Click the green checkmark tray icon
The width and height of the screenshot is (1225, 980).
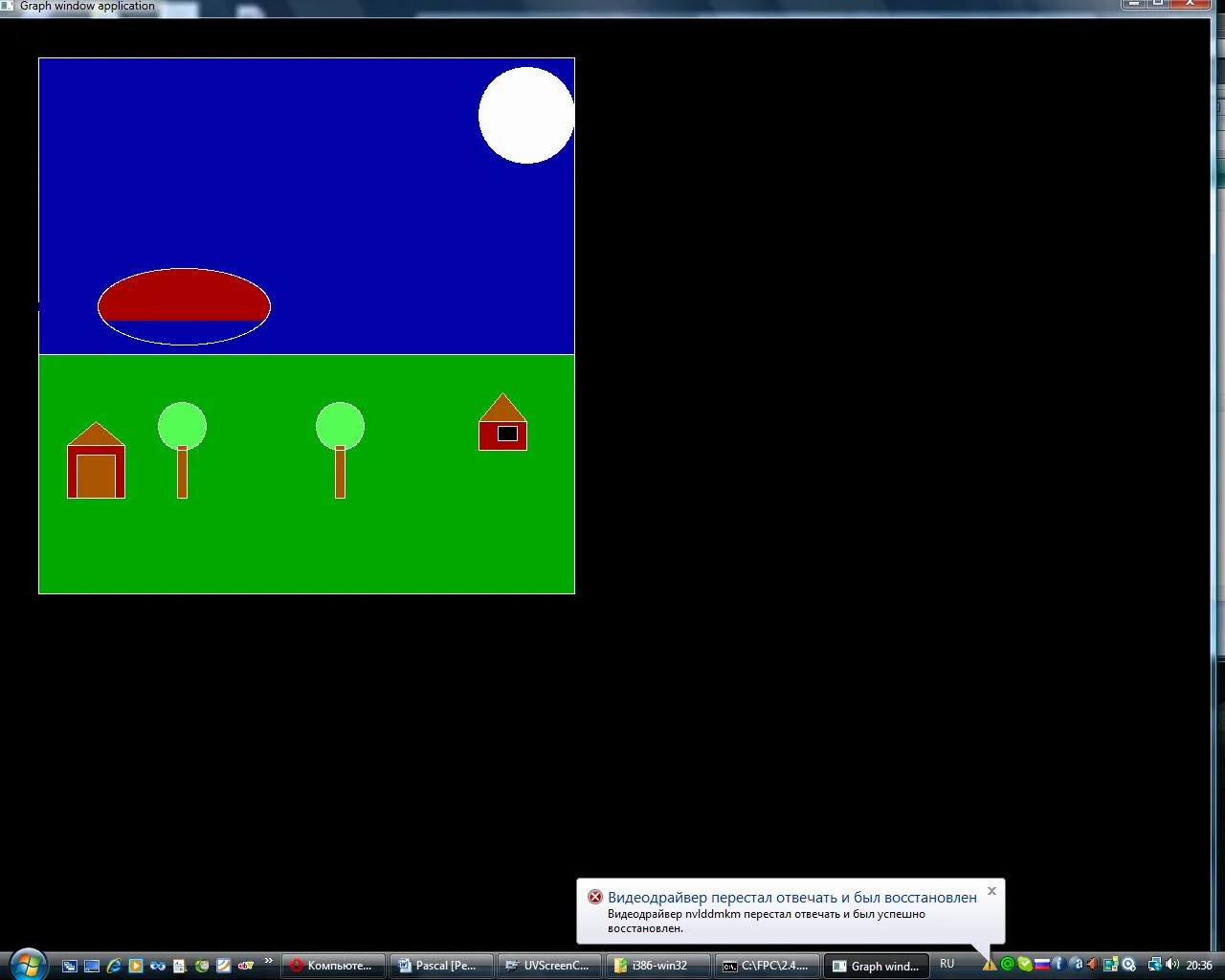click(1024, 965)
